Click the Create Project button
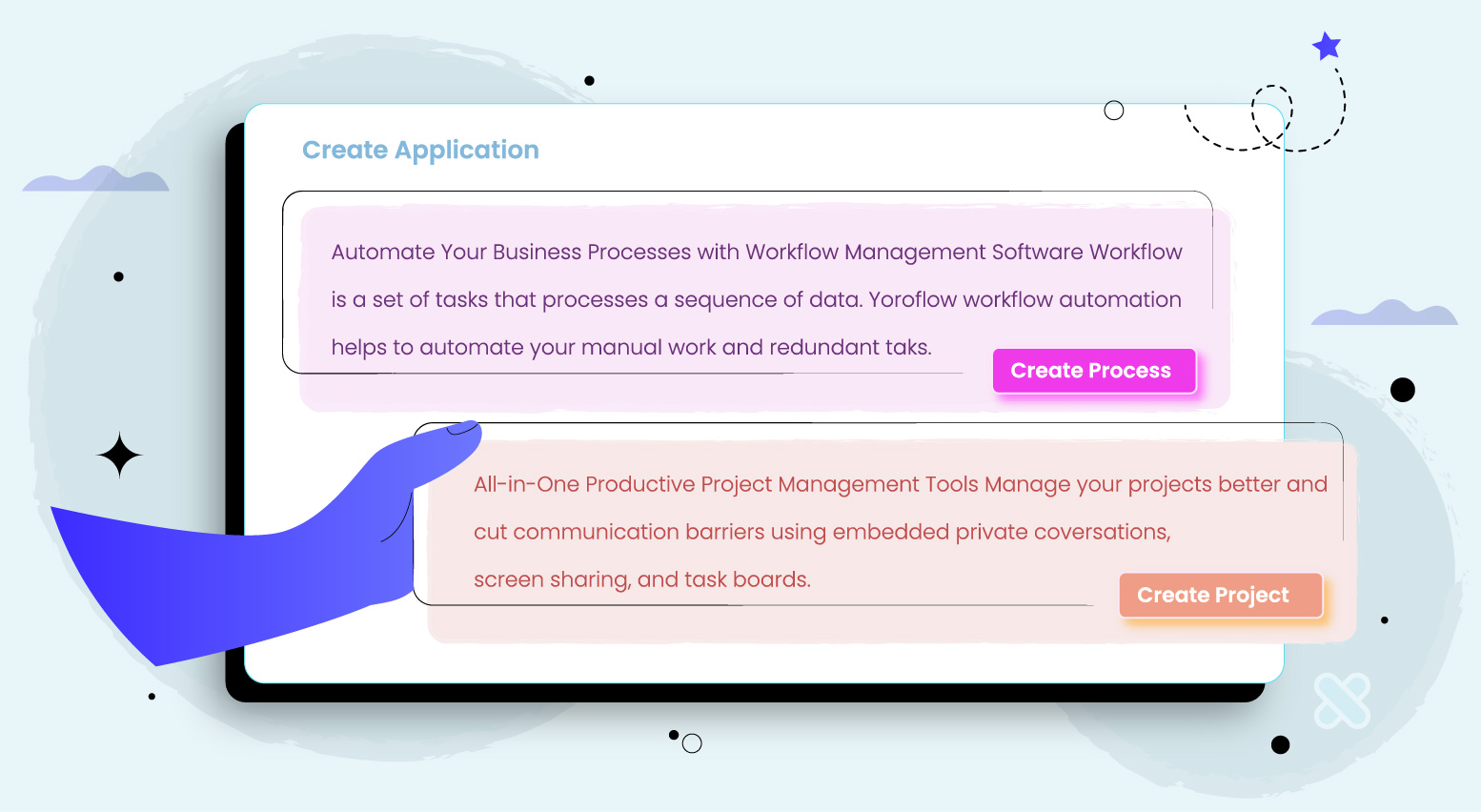This screenshot has width=1481, height=812. 1220,595
